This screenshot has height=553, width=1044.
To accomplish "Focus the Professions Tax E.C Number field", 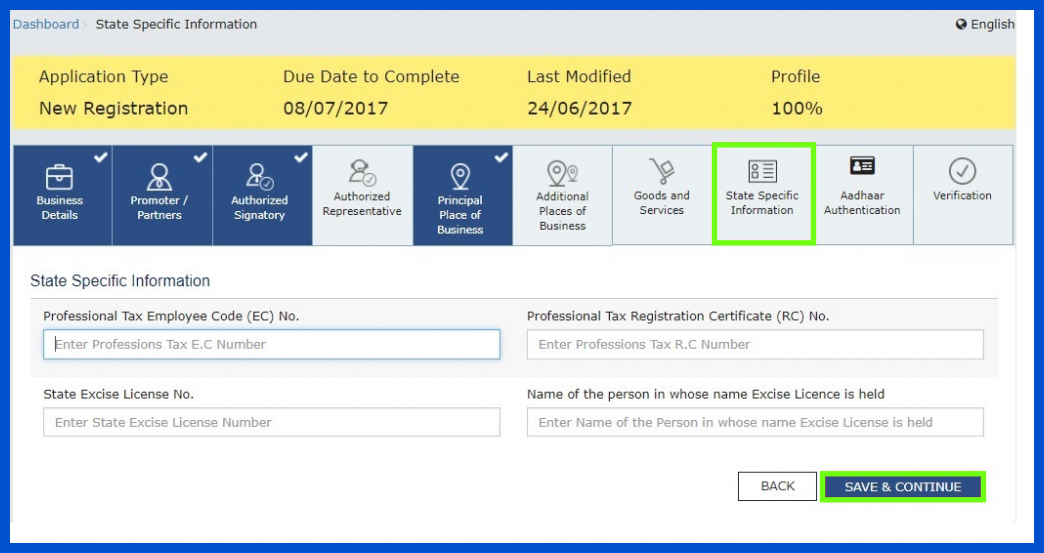I will pos(272,345).
